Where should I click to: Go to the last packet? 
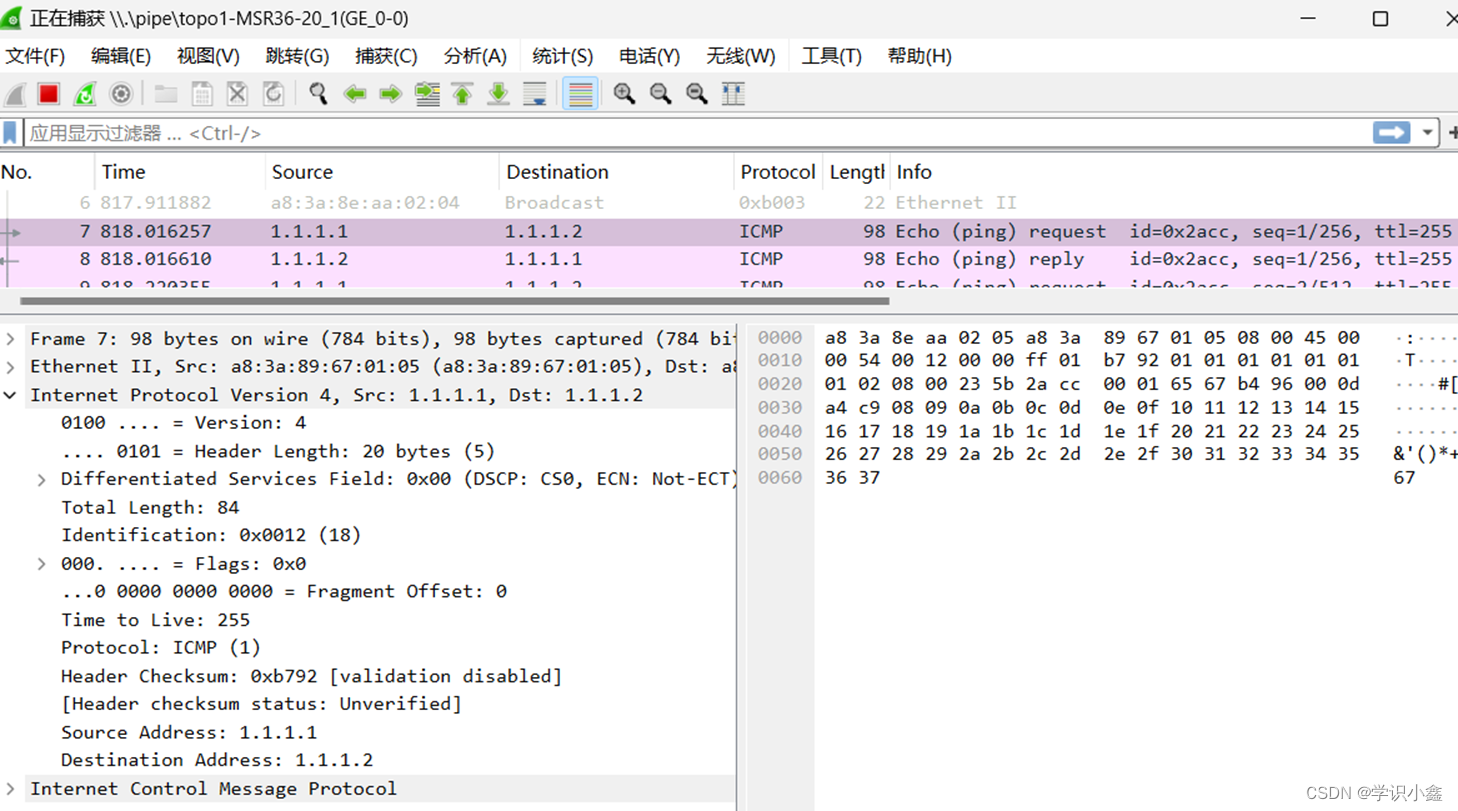[x=495, y=93]
